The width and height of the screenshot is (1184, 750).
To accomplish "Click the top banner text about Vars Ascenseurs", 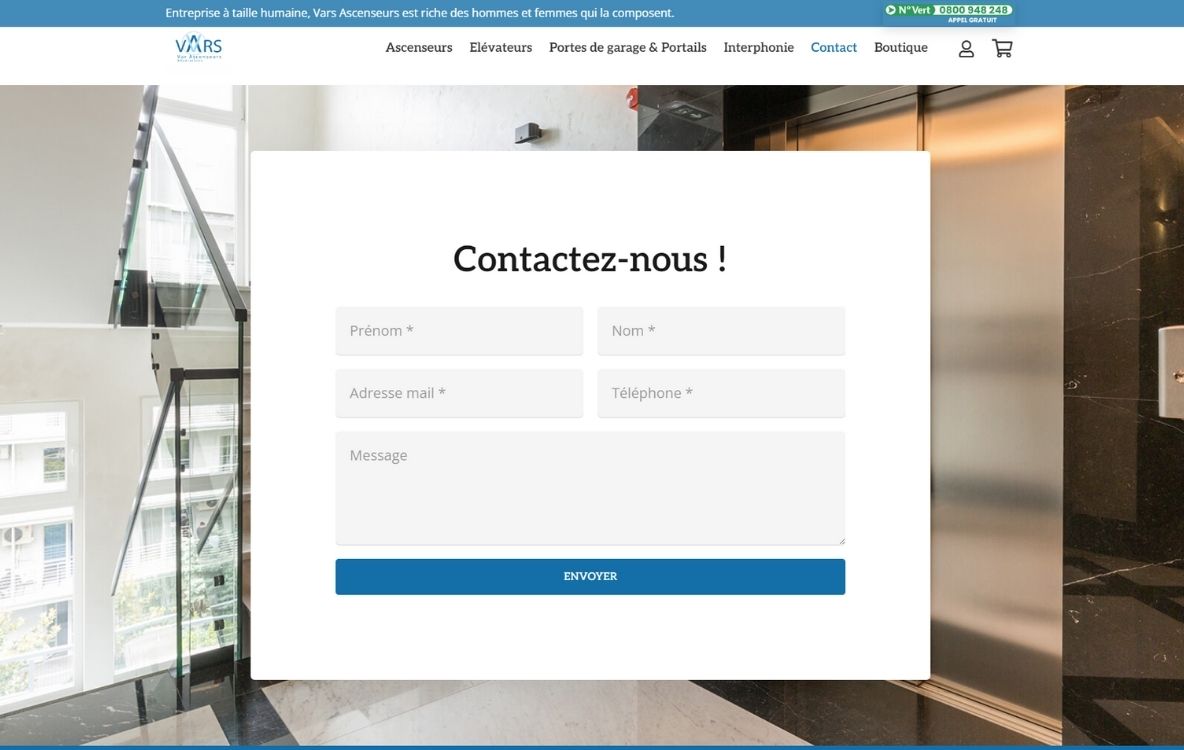I will pos(419,13).
